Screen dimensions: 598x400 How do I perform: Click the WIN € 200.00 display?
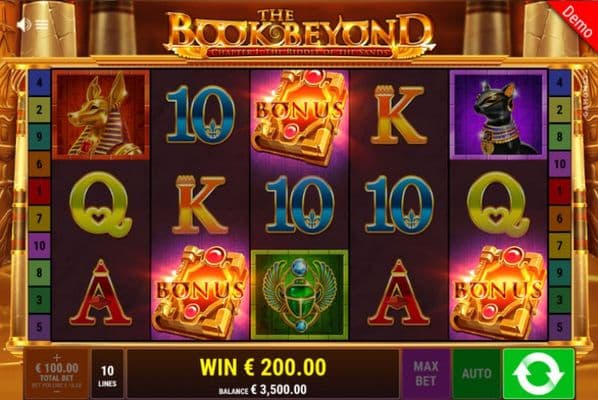263,367
